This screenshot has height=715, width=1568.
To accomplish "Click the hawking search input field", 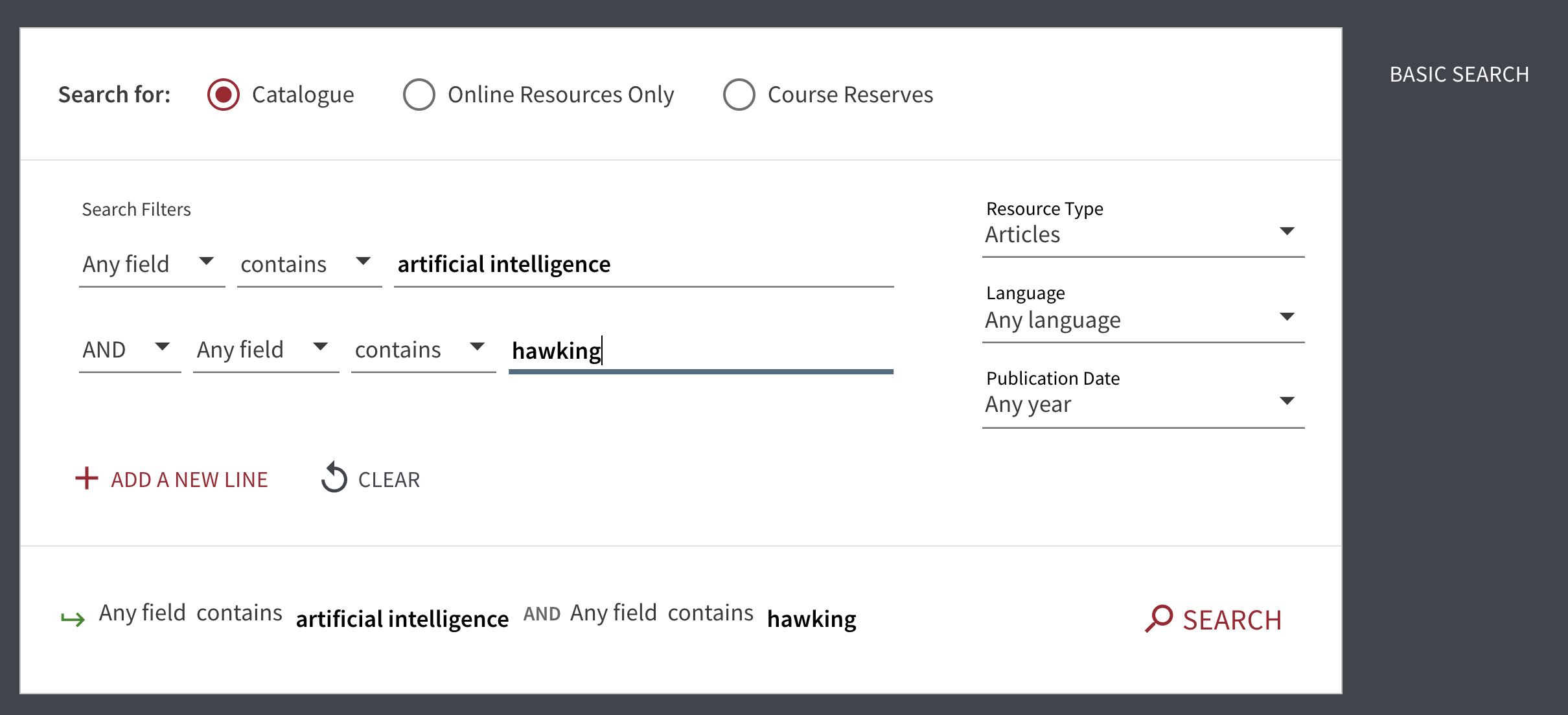I will [x=700, y=350].
